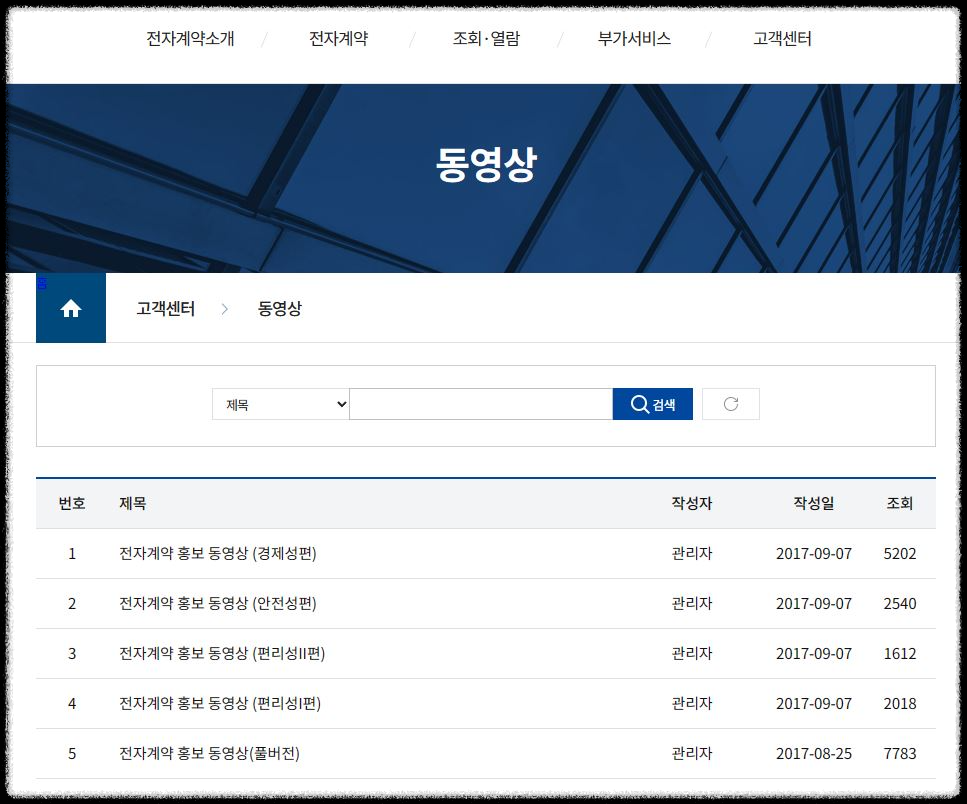Click the 작성일 date column header

812,503
